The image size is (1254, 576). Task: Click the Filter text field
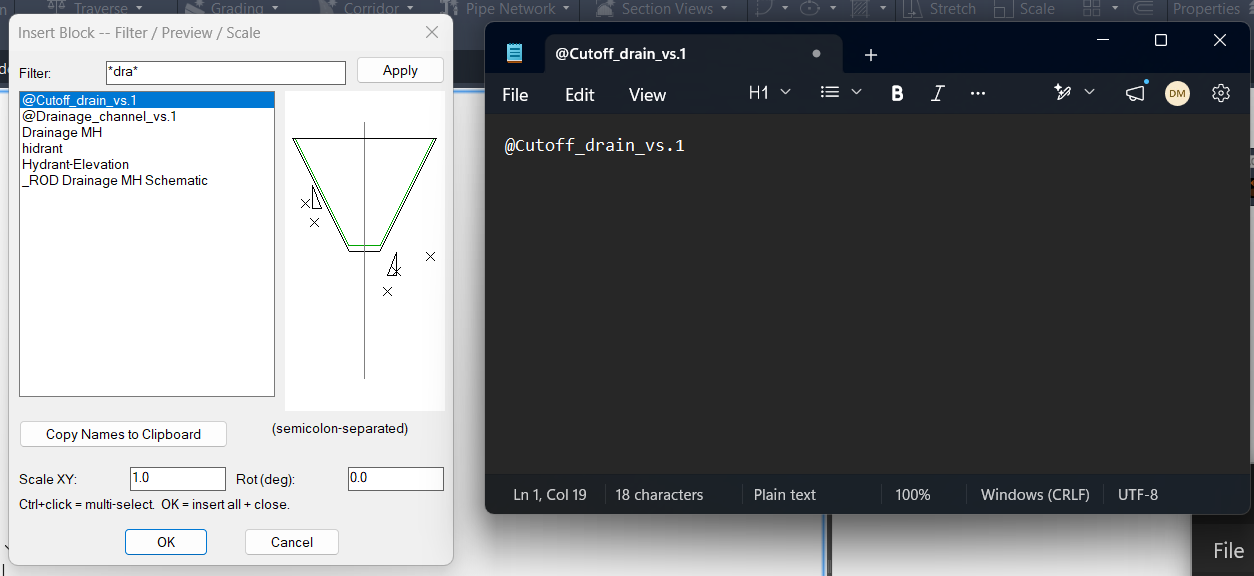click(225, 72)
